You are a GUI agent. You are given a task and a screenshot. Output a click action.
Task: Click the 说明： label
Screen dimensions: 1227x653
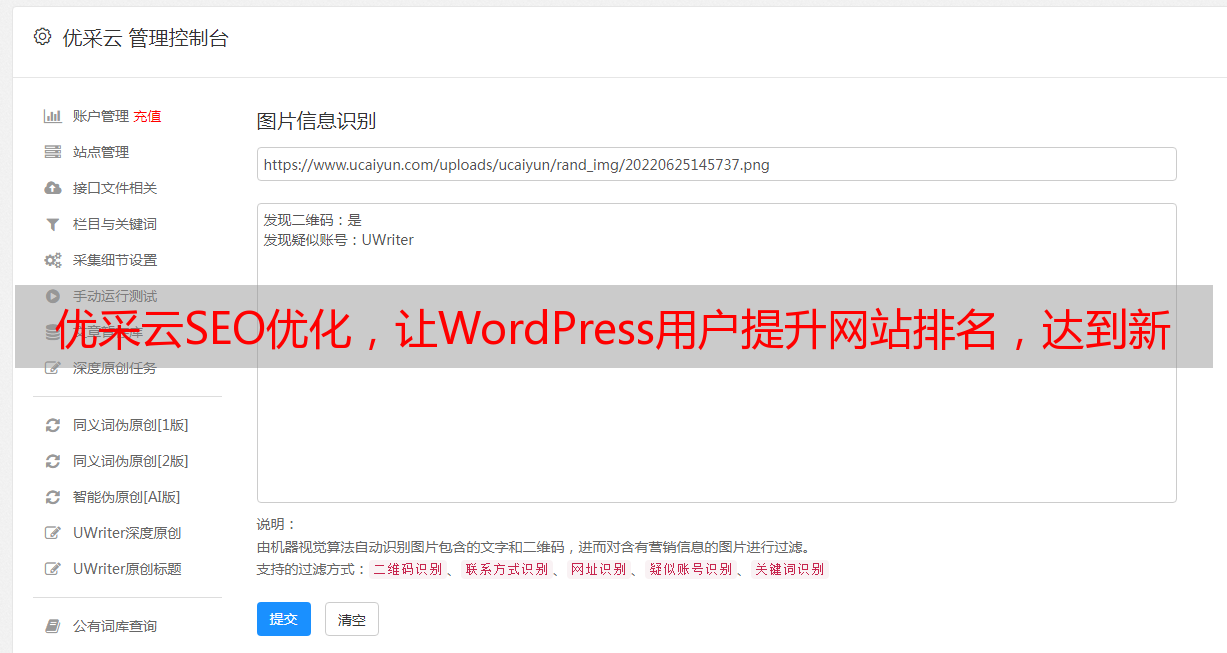coord(276,524)
